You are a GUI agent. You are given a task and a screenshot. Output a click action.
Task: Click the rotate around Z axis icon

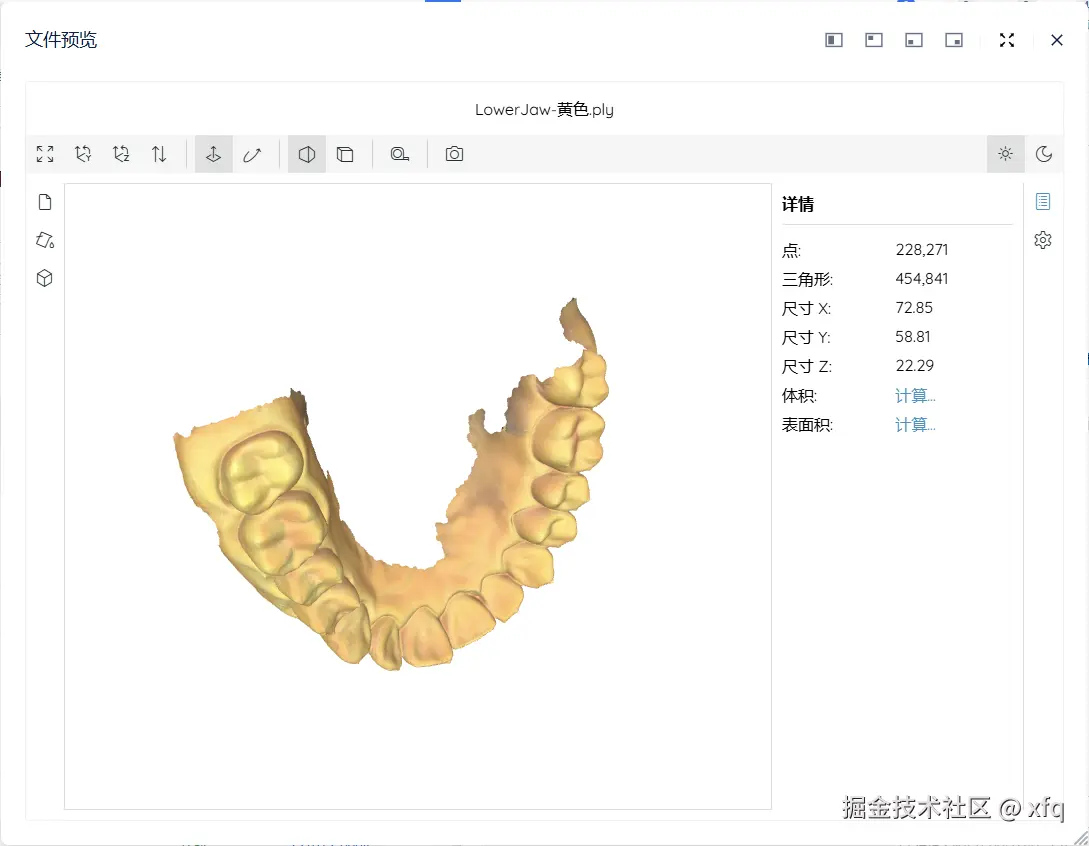click(121, 154)
